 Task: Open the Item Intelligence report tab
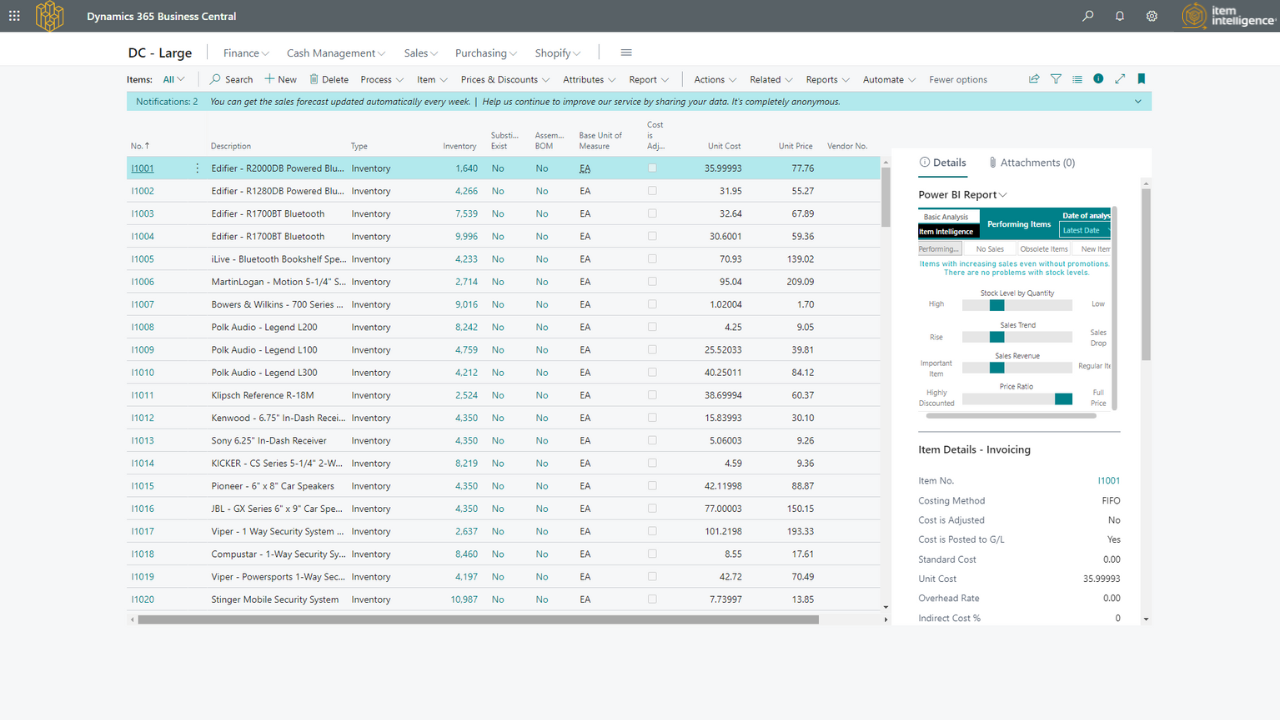[946, 232]
